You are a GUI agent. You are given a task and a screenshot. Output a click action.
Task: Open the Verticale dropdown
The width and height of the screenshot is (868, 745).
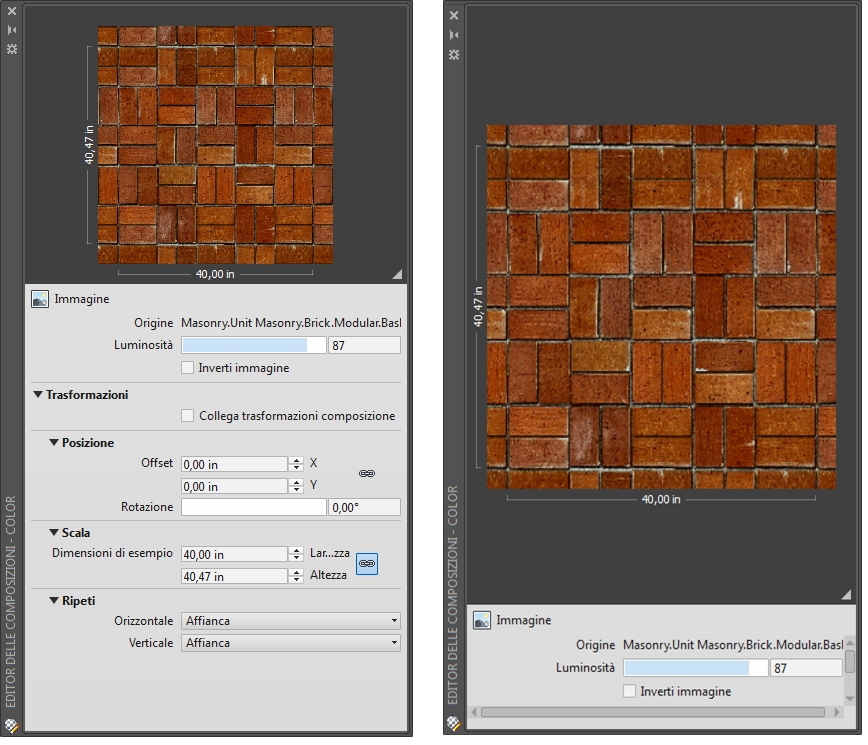click(x=291, y=643)
